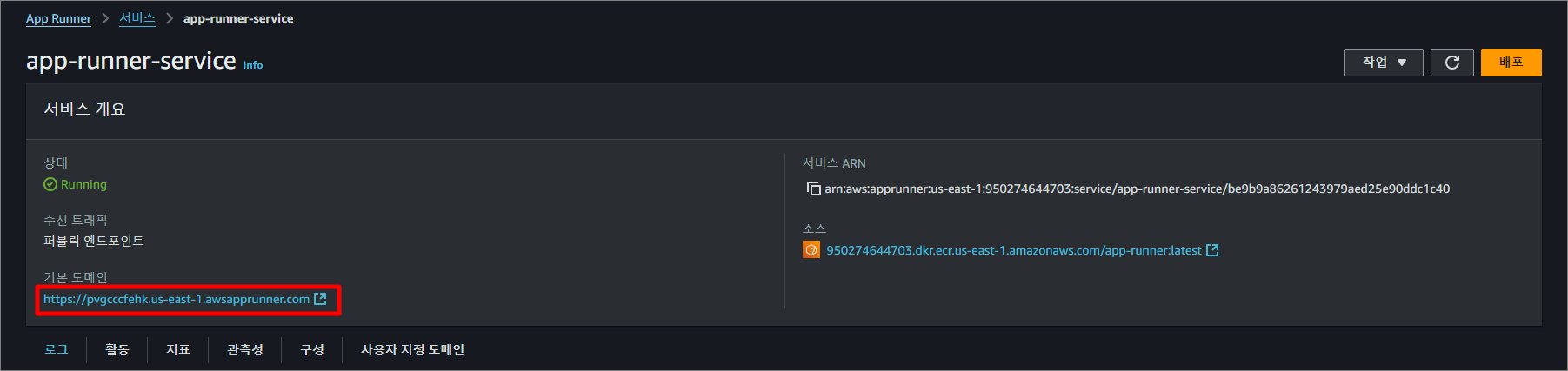1568x371 pixels.
Task: Click the refresh icon button
Action: click(1452, 63)
